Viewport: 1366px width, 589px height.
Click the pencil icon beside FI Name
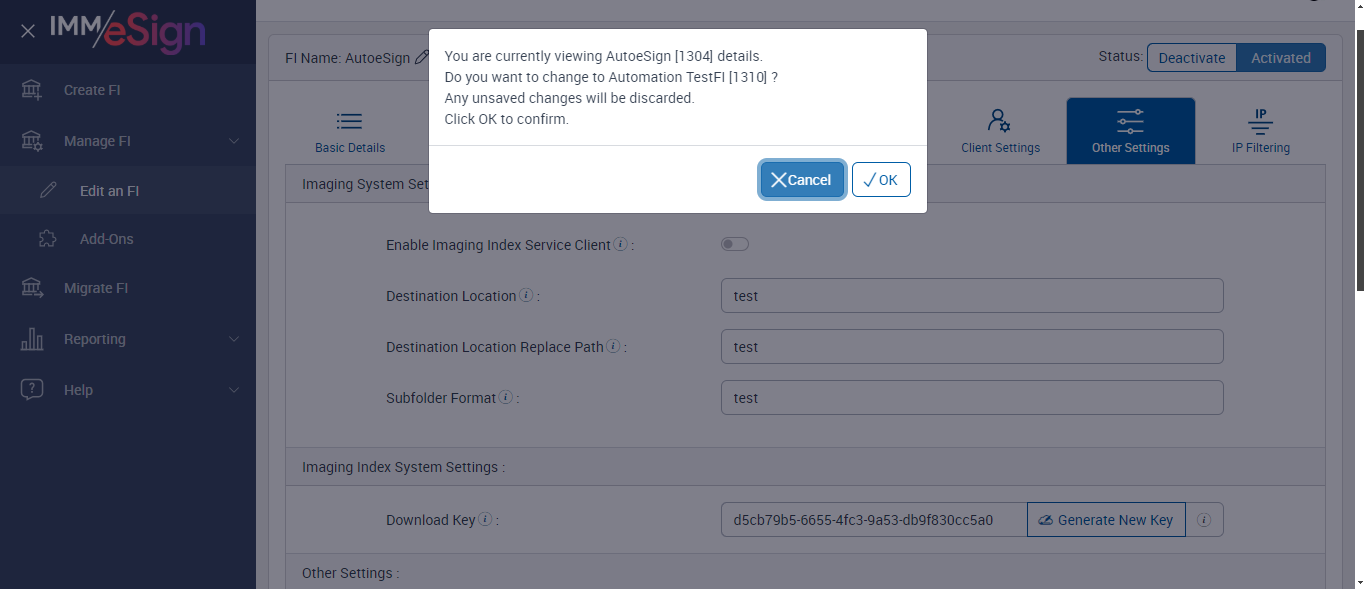tap(422, 58)
